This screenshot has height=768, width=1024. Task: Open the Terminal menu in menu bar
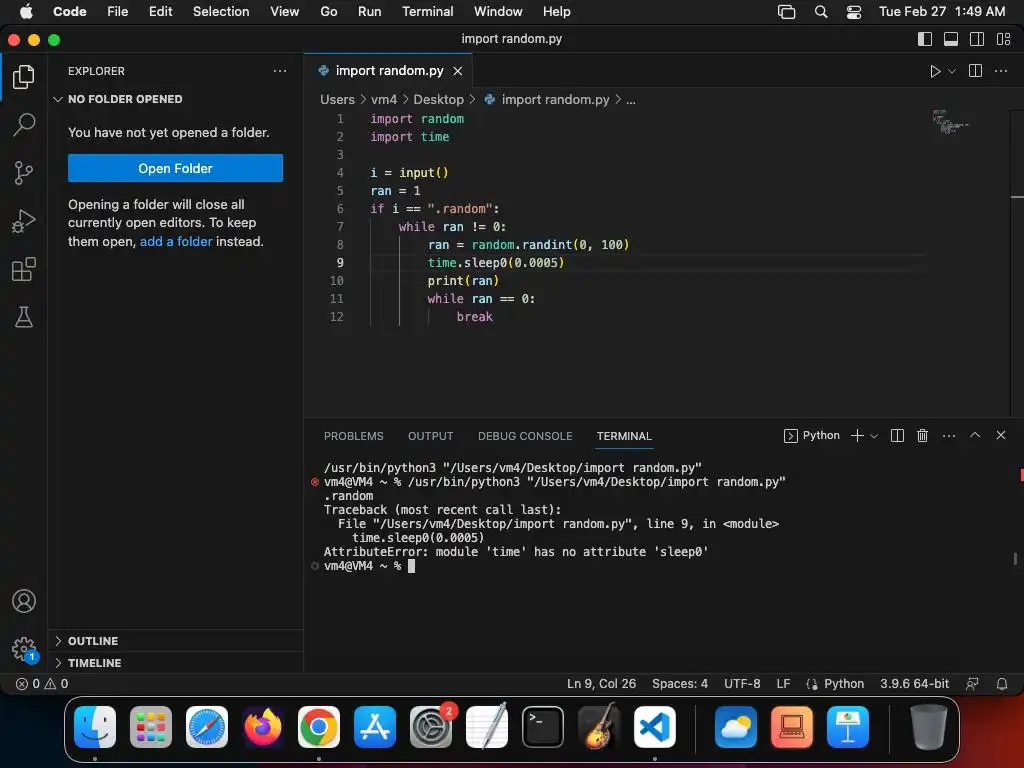pyautogui.click(x=427, y=11)
